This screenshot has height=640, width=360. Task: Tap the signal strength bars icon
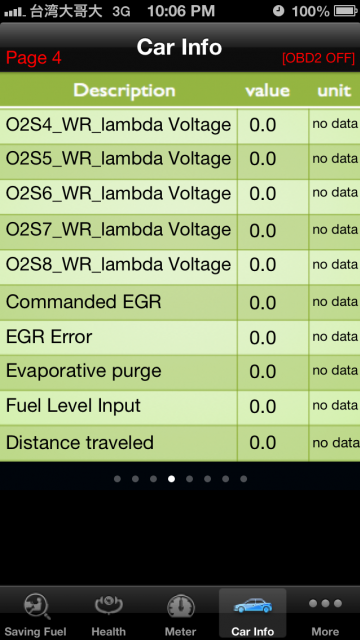pos(14,12)
